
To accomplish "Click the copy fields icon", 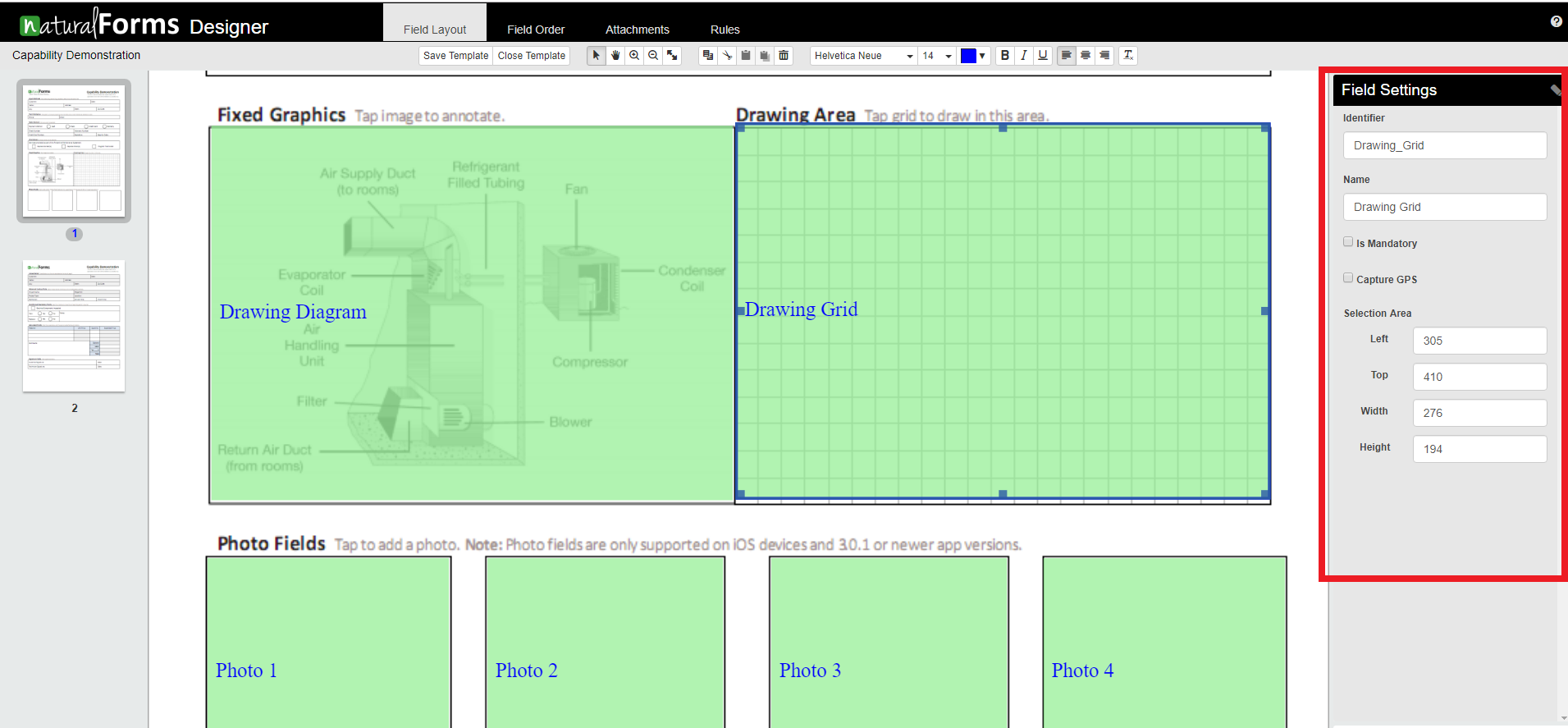I will 708,56.
